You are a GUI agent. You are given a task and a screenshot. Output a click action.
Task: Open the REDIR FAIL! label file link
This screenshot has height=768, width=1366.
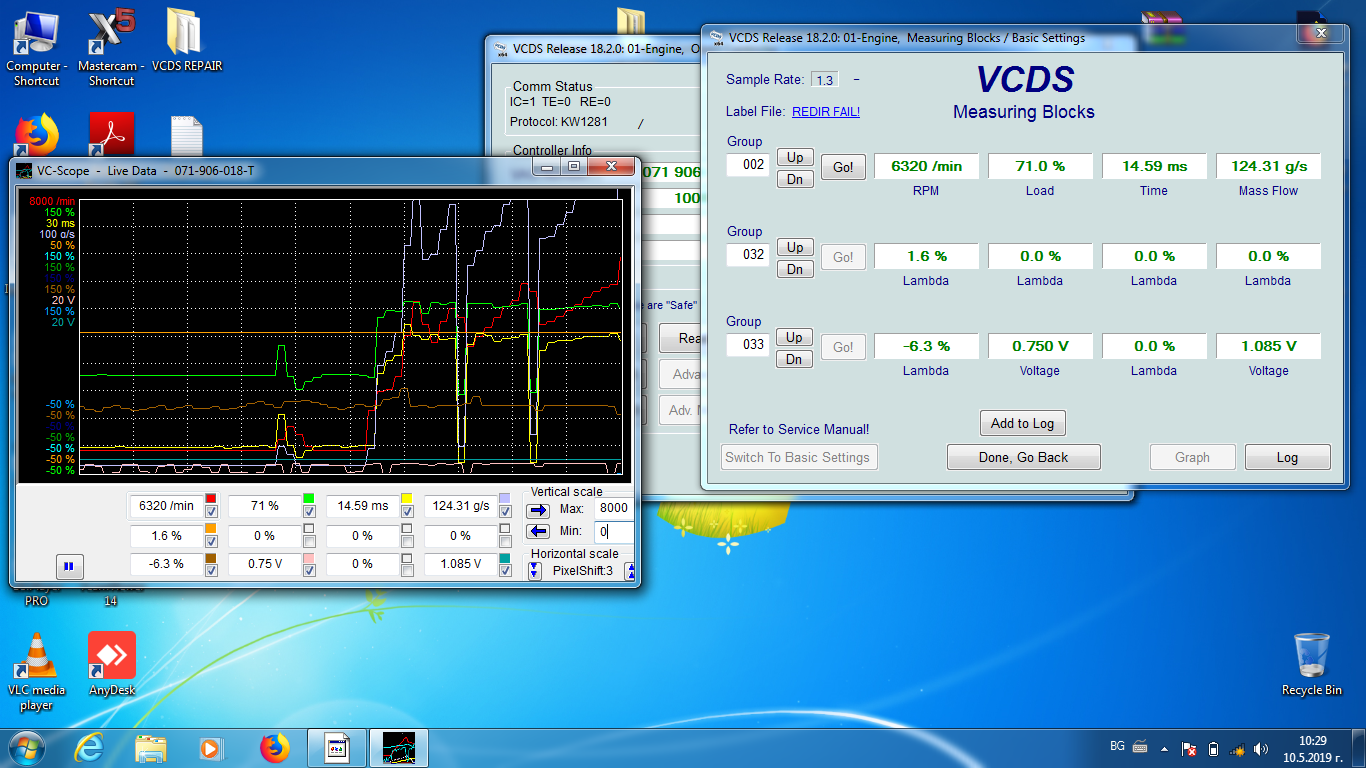[825, 112]
